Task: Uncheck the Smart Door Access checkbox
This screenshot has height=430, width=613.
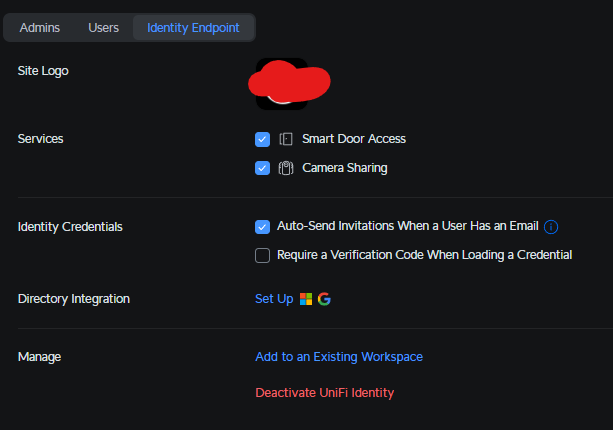Action: 262,139
